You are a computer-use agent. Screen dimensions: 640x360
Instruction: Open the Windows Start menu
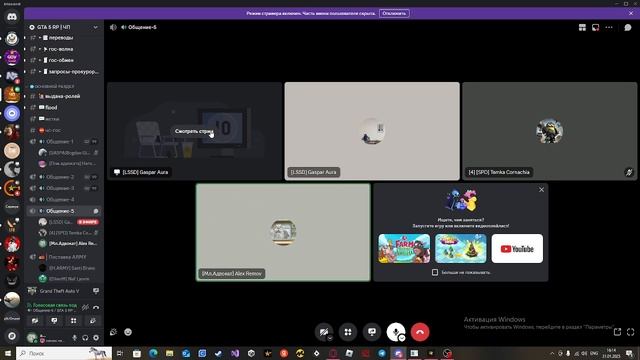pyautogui.click(x=7, y=353)
